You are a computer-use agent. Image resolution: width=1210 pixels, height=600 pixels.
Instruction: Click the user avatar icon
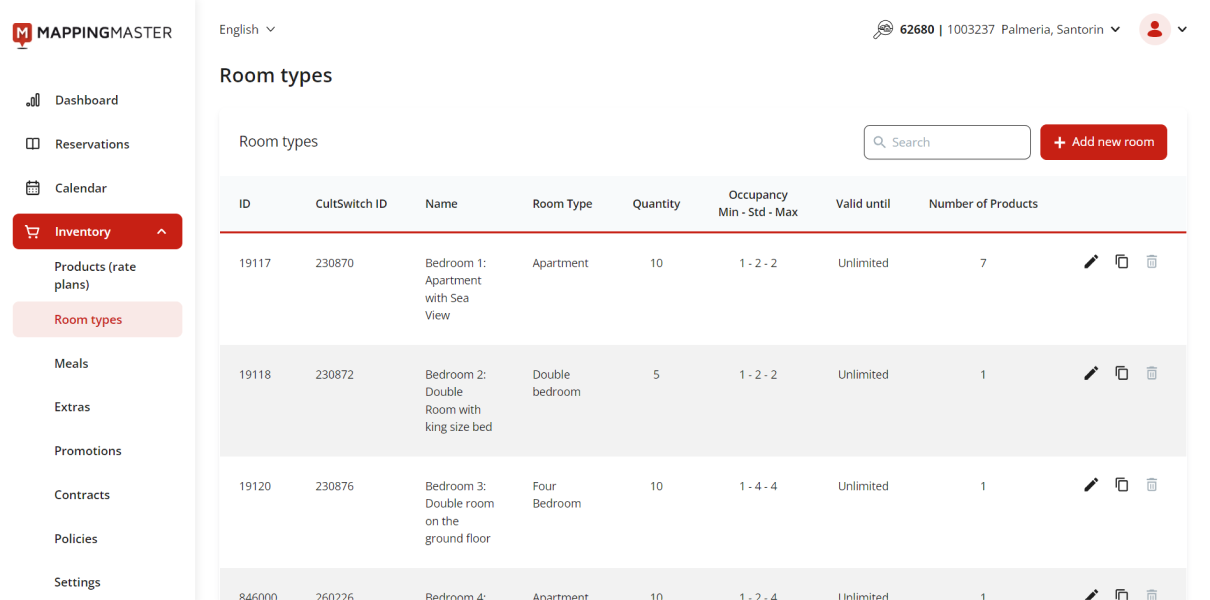(x=1154, y=30)
